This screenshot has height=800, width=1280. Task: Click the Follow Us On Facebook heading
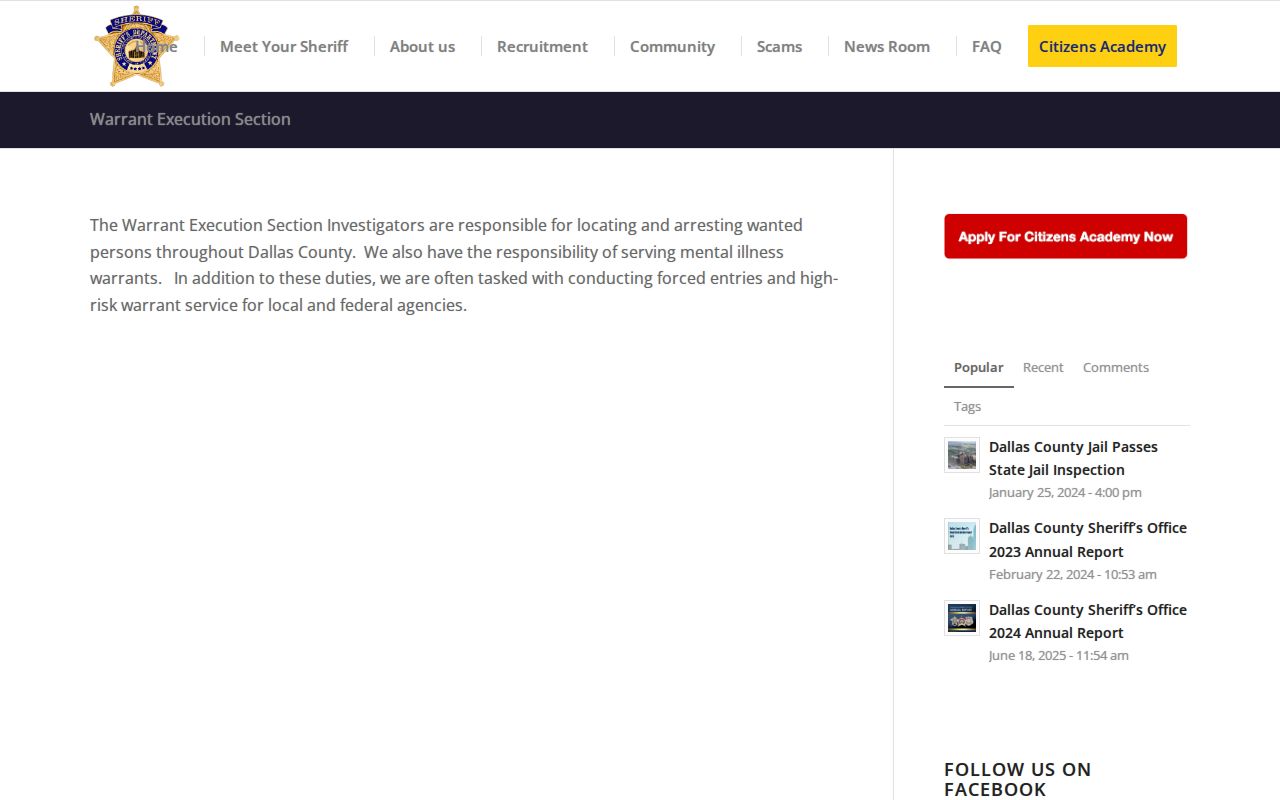pos(1018,779)
